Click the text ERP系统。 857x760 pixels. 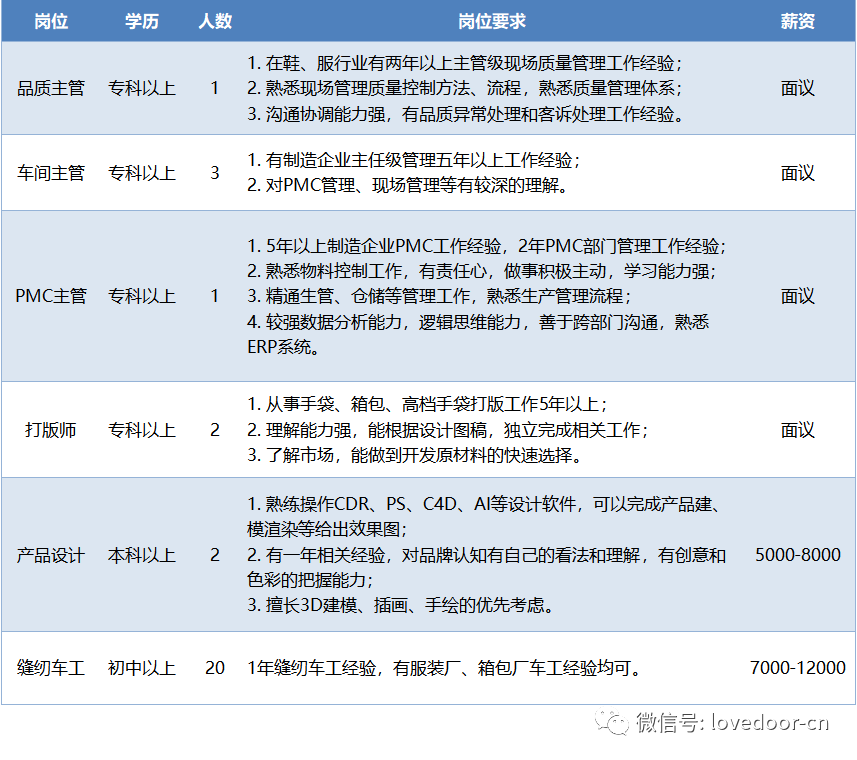pyautogui.click(x=283, y=347)
